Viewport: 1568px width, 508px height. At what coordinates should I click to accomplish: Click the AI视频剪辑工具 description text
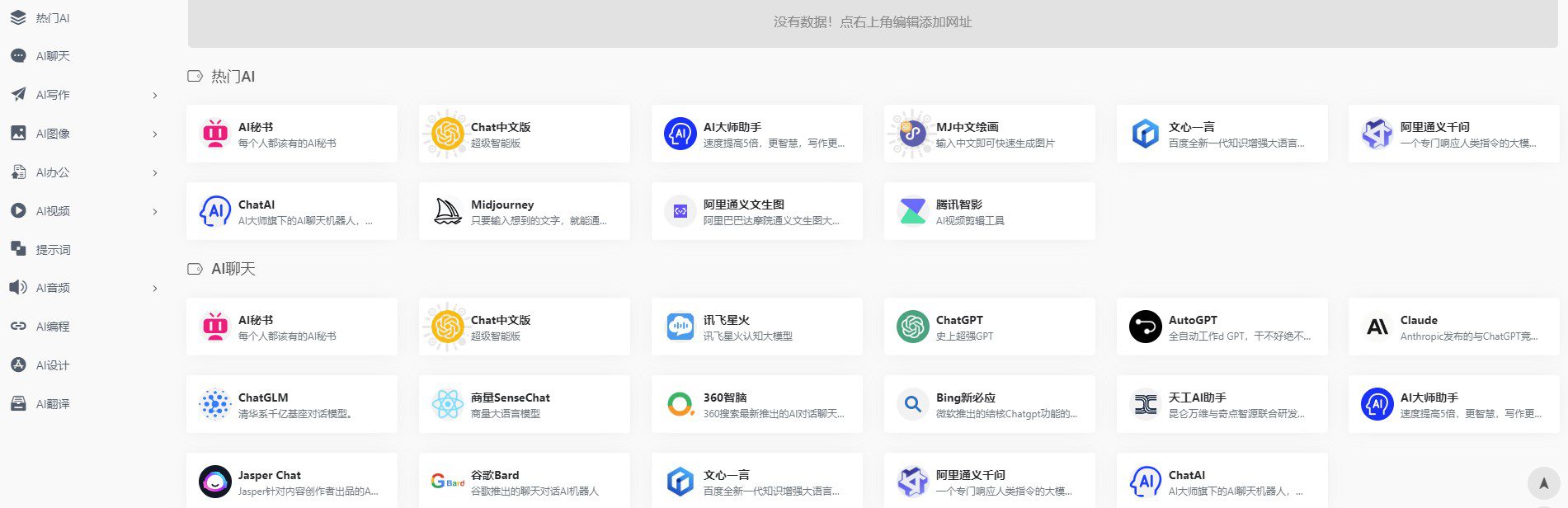(x=970, y=221)
